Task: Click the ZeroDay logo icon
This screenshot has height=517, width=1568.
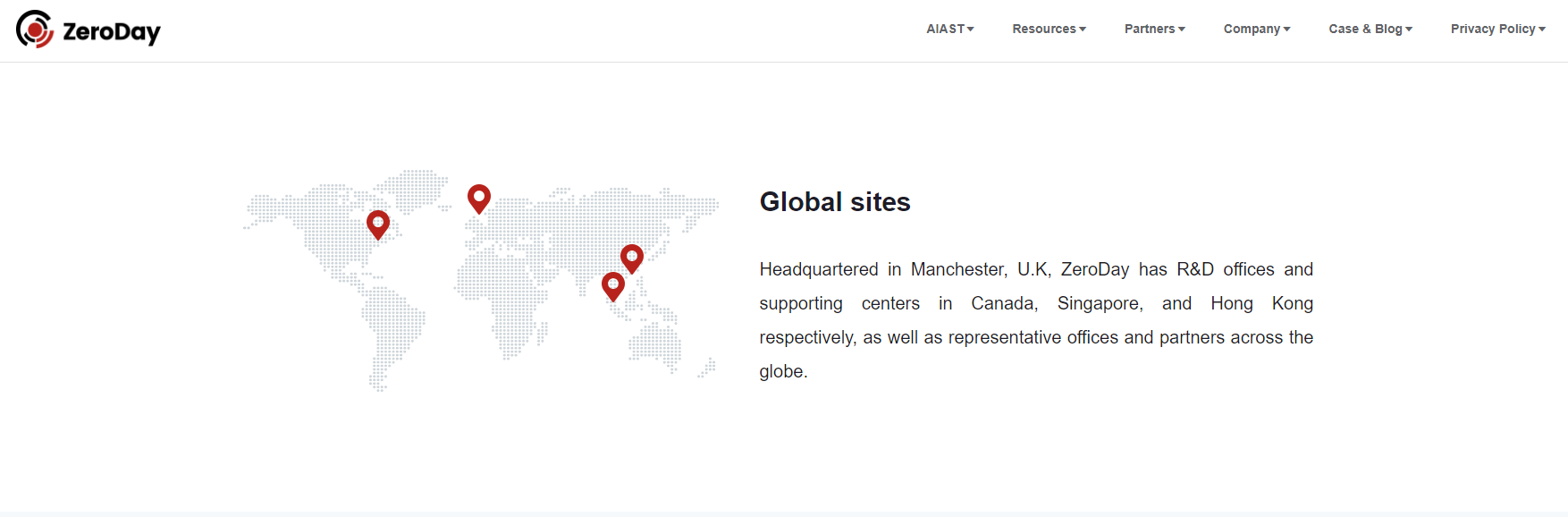Action: pyautogui.click(x=35, y=29)
